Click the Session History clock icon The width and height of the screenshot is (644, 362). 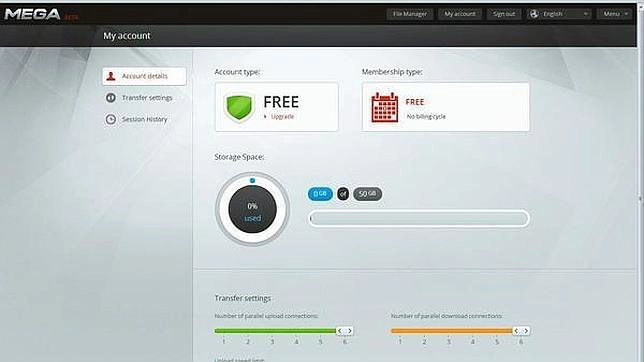pyautogui.click(x=111, y=119)
